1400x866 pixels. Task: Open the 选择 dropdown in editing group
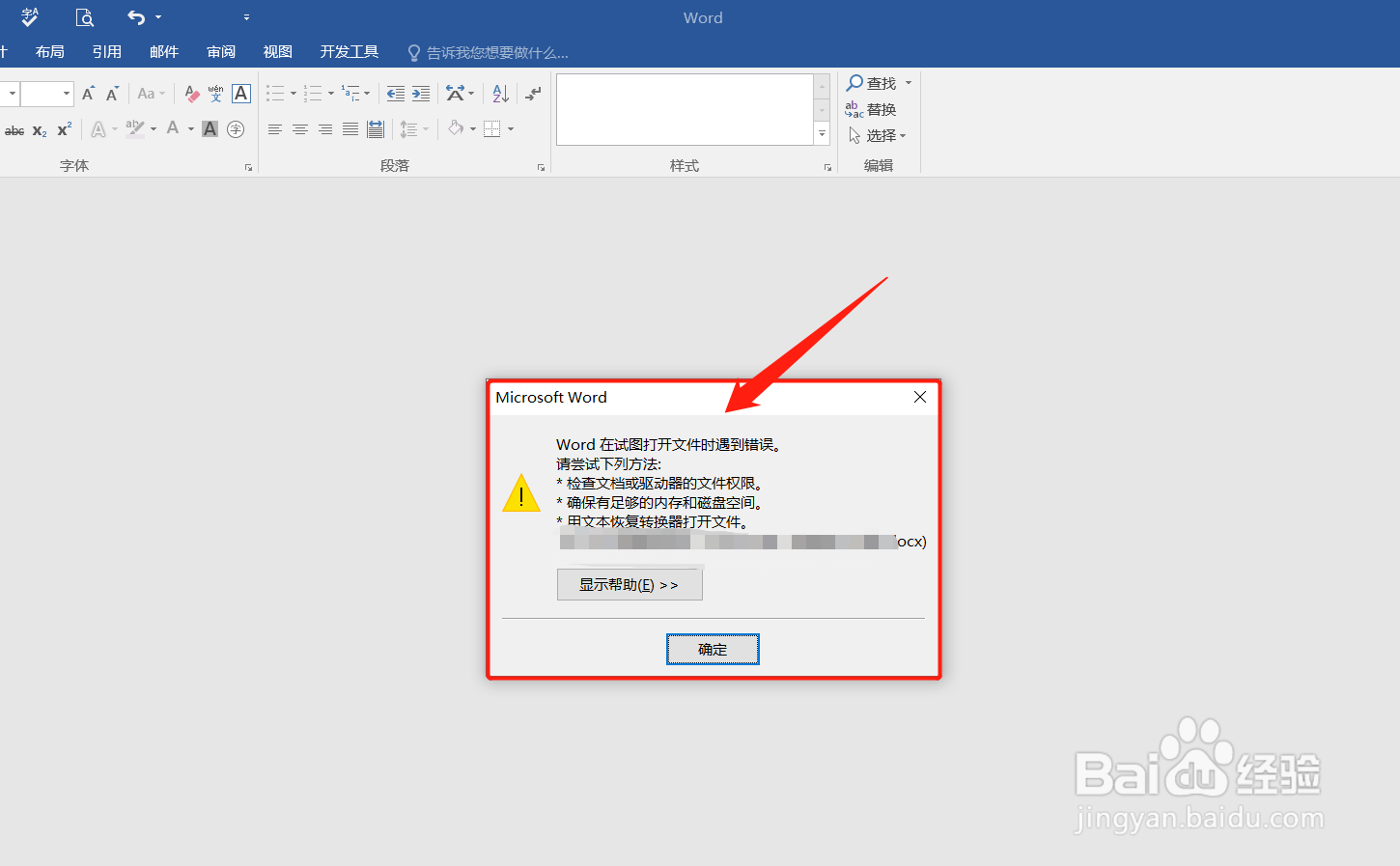tap(878, 136)
